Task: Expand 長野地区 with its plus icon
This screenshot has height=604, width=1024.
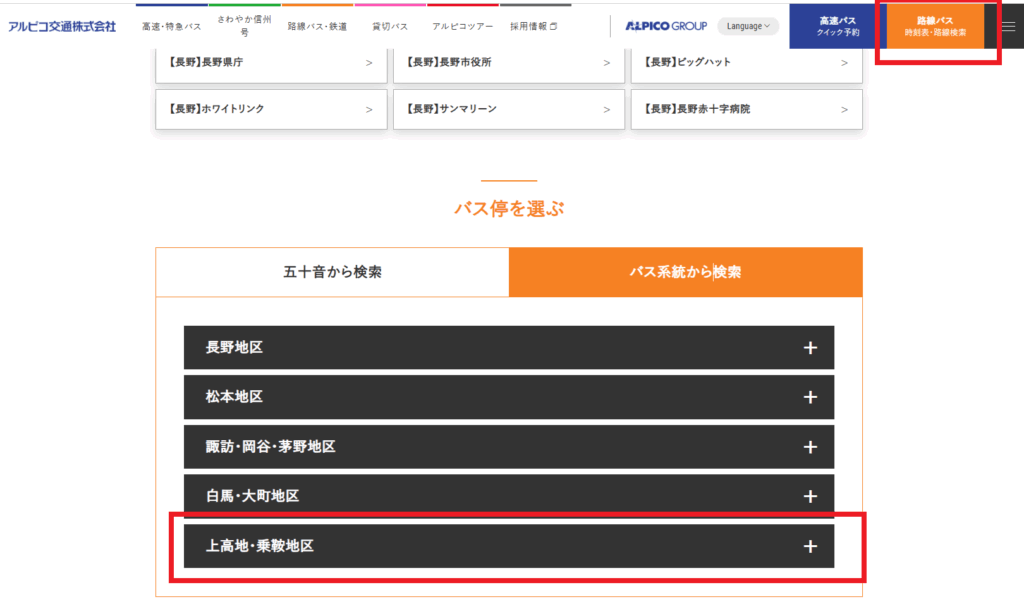Action: [x=810, y=348]
